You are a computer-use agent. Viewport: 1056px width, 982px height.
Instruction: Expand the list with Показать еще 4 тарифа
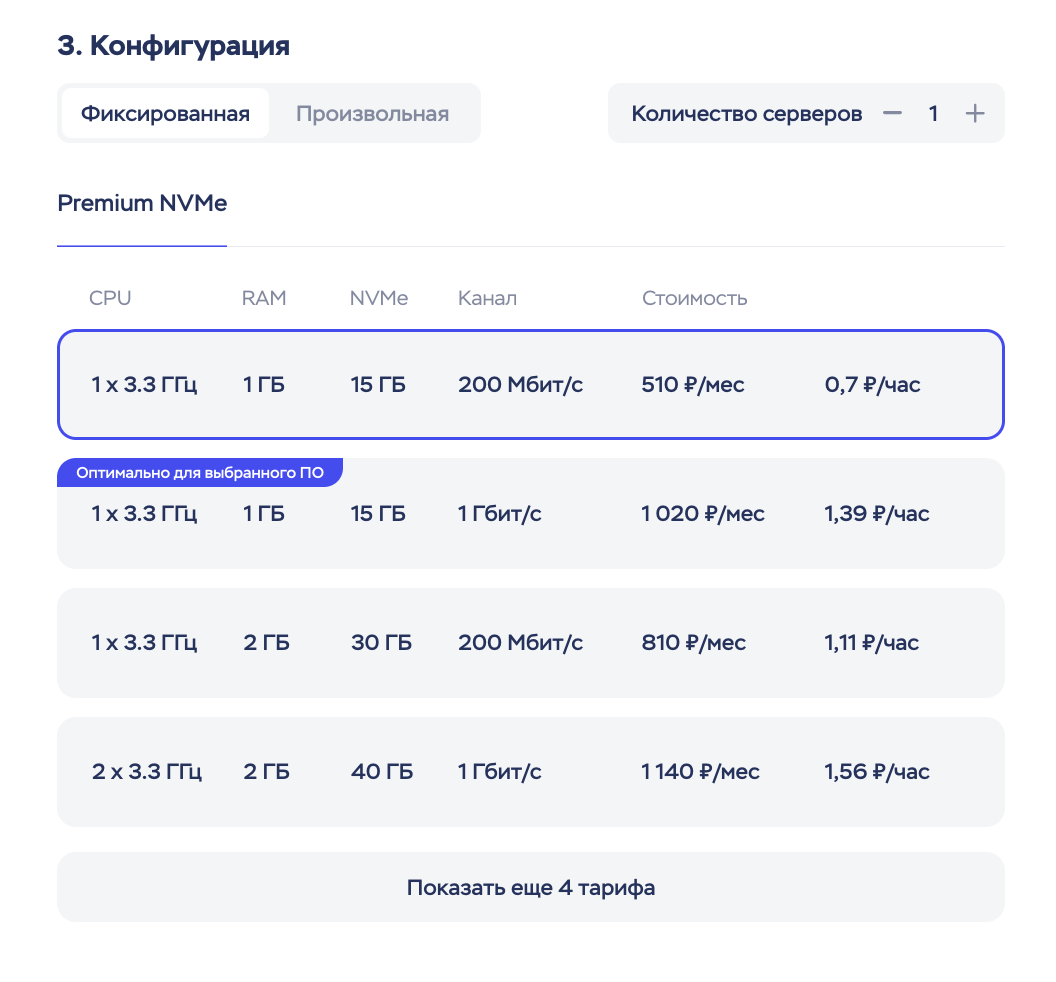pos(531,886)
